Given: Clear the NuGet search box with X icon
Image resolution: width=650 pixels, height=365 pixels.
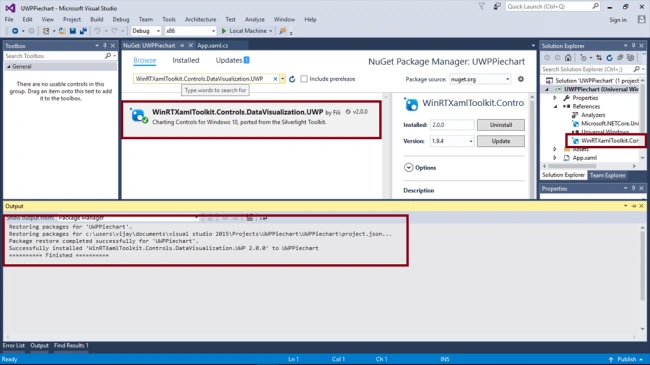Looking at the screenshot, I should click(275, 79).
